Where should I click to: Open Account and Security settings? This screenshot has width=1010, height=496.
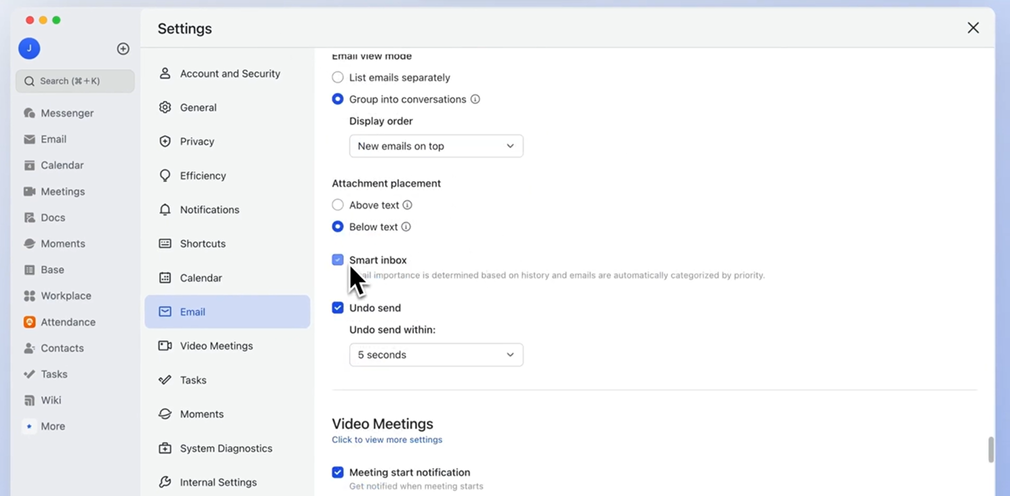click(x=229, y=74)
